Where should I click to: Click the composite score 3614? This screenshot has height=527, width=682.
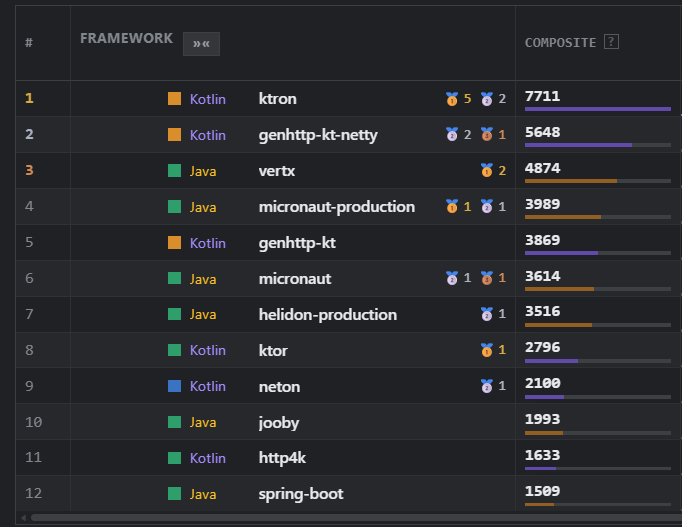coord(542,276)
